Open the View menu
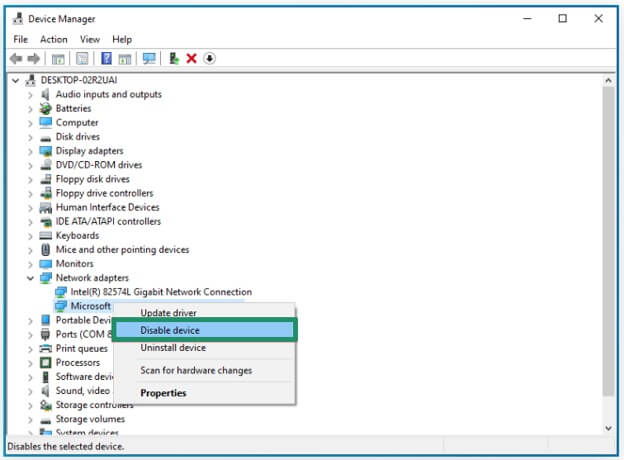This screenshot has height=460, width=624. pos(90,39)
